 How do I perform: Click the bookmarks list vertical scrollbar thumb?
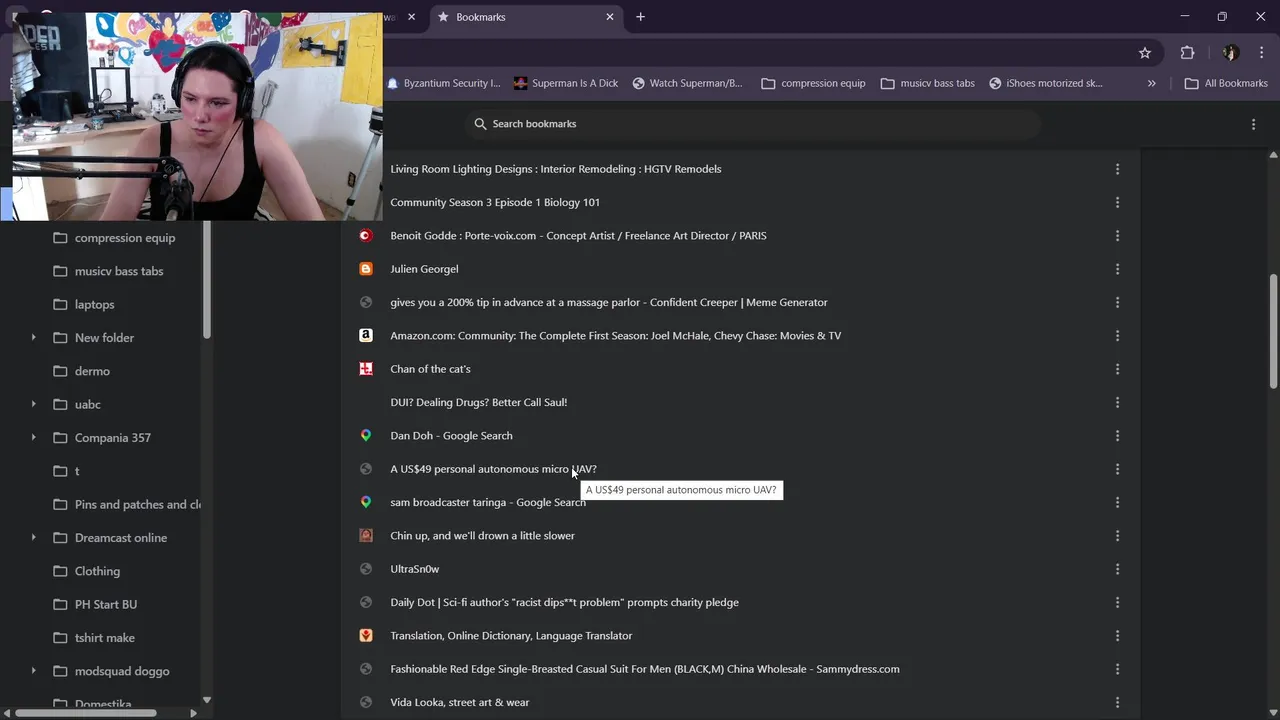(x=1273, y=332)
